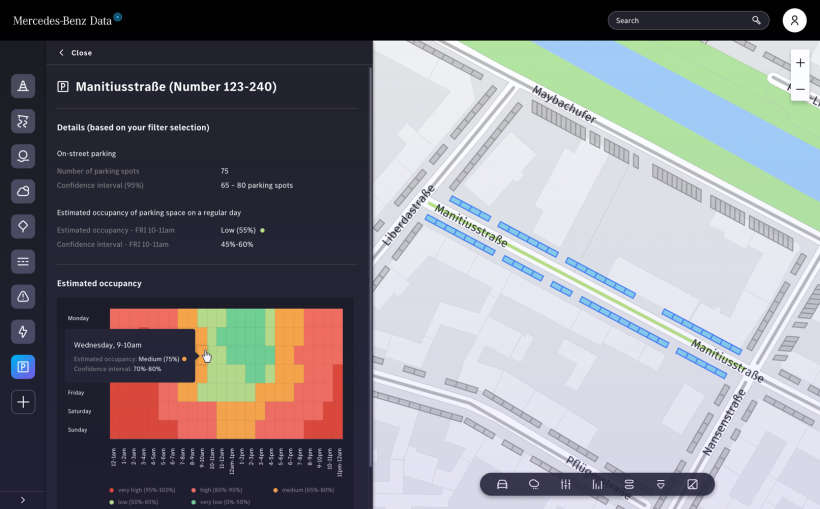This screenshot has height=509, width=820.
Task: Click the Friday row label in heatmap
Action: pyautogui.click(x=76, y=392)
